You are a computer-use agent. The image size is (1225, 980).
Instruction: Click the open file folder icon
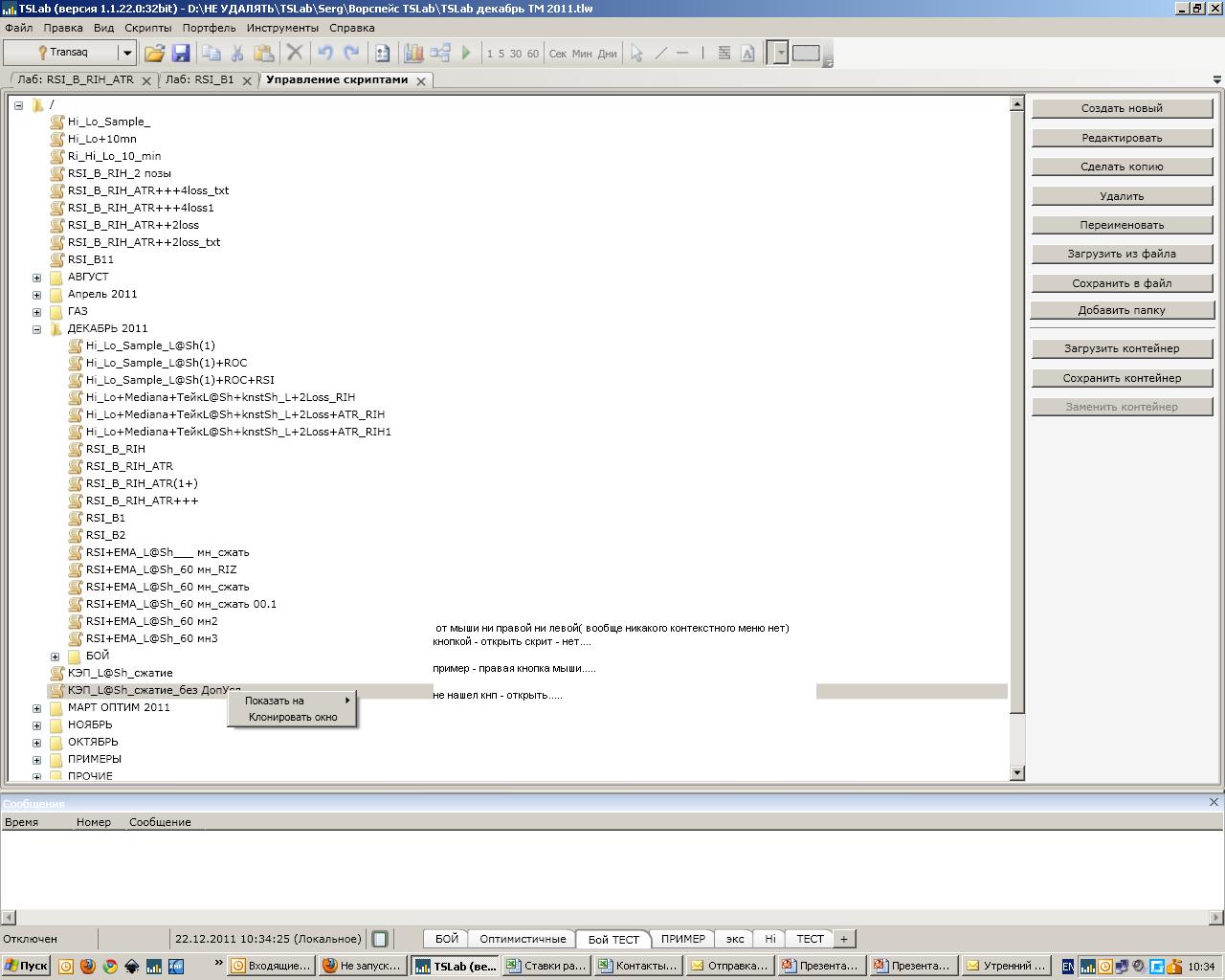click(x=154, y=54)
